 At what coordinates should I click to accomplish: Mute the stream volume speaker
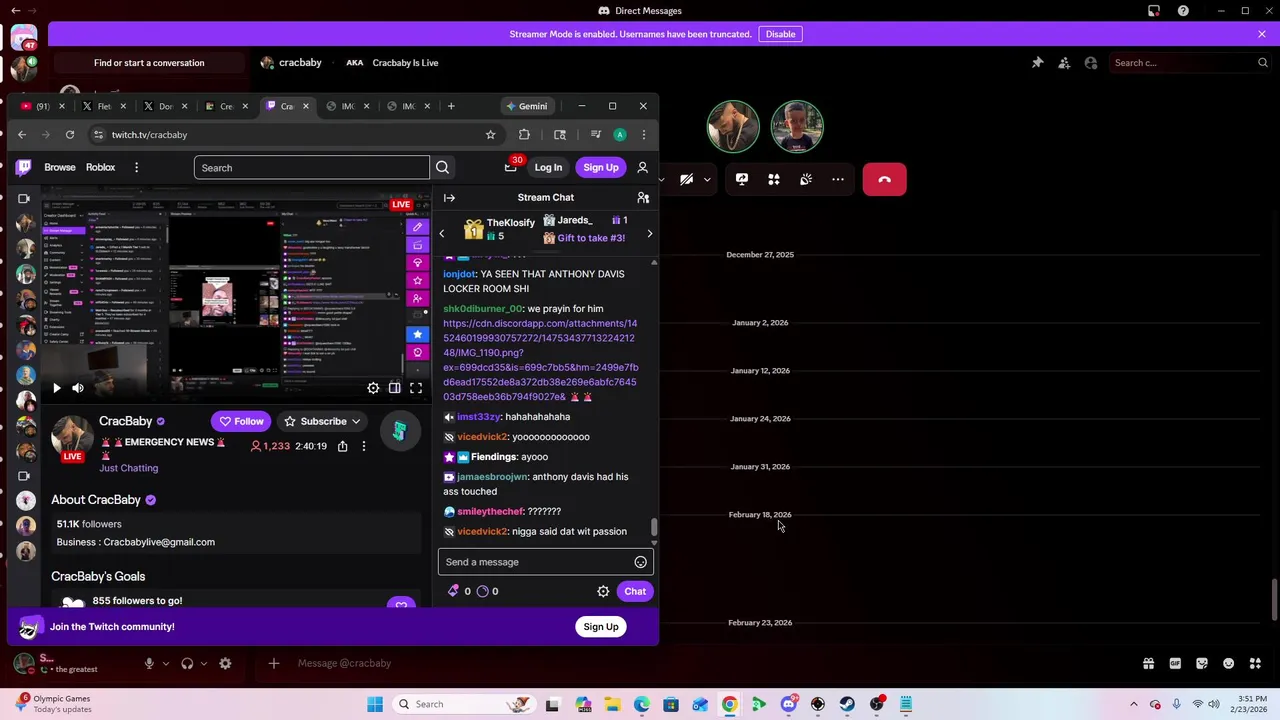[78, 388]
